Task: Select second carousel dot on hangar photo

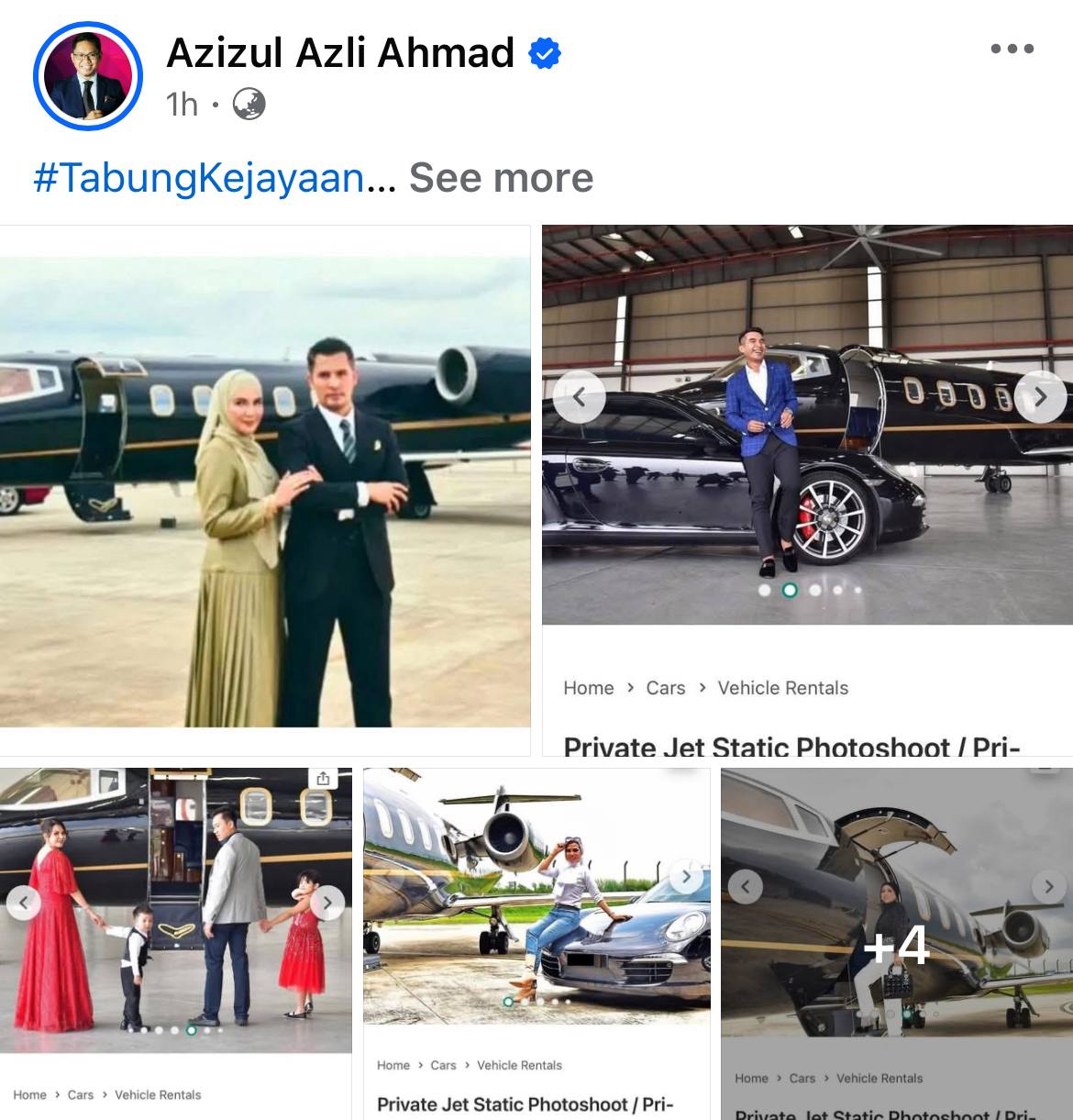Action: [790, 591]
